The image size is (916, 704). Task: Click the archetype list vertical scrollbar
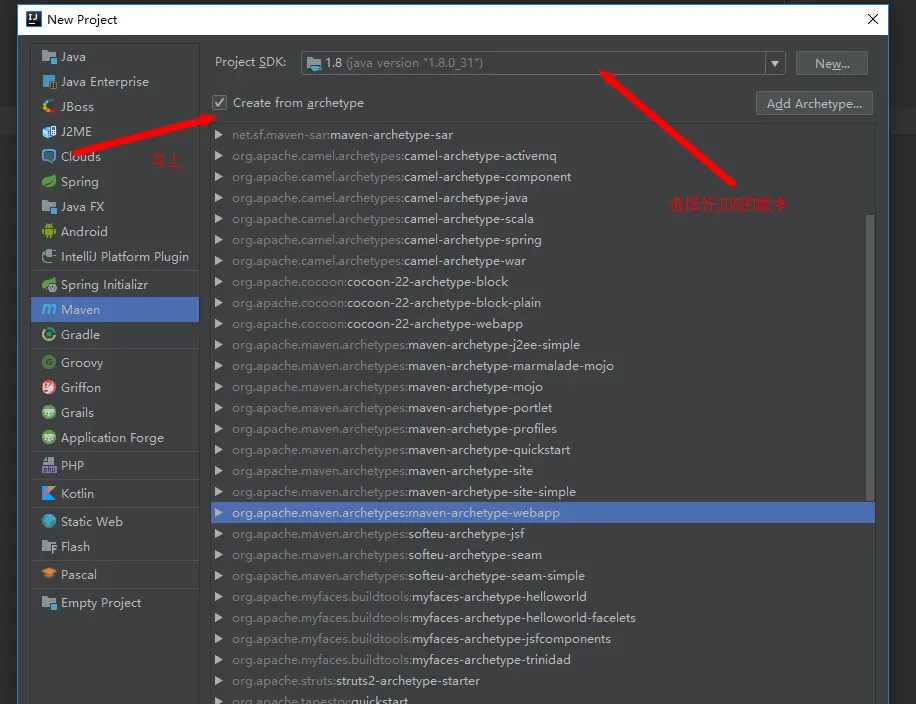[870, 358]
